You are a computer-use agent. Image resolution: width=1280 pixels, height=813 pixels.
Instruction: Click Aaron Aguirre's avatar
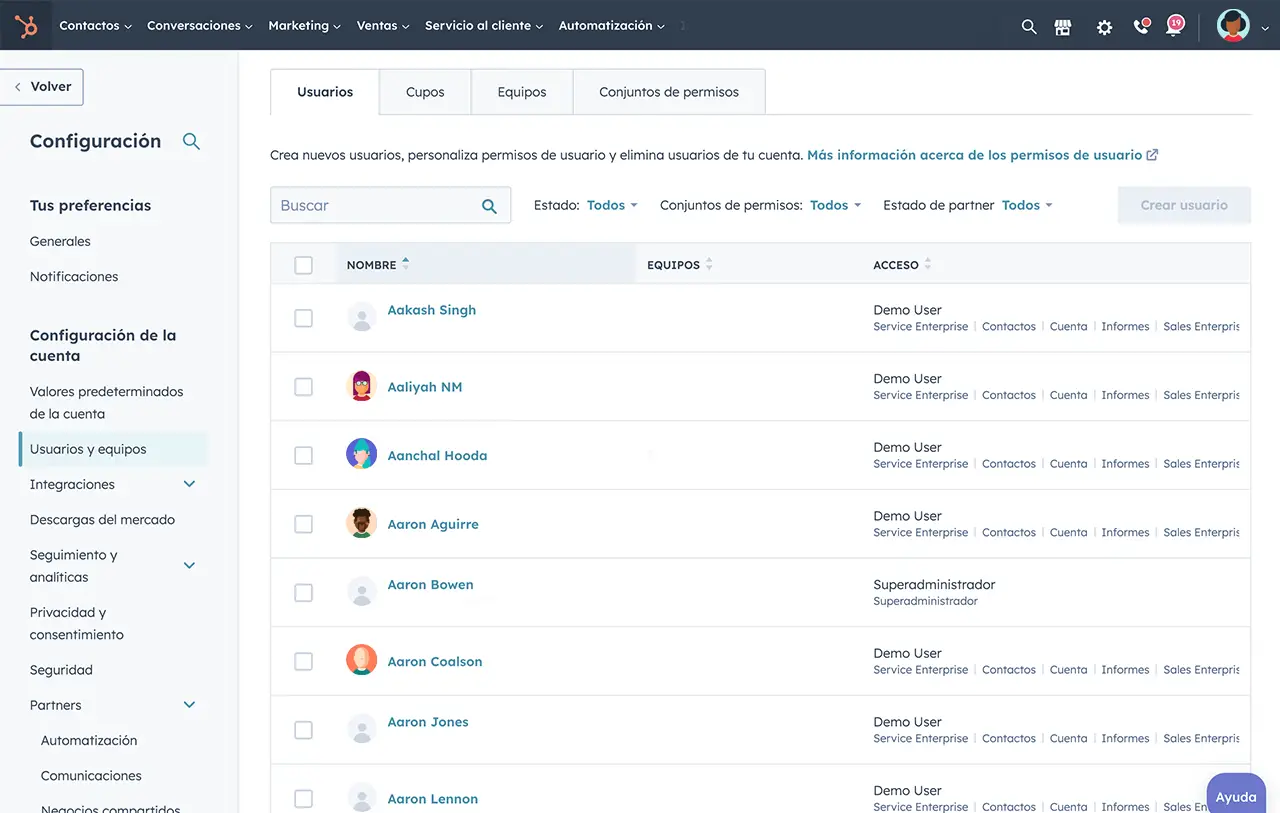click(361, 523)
